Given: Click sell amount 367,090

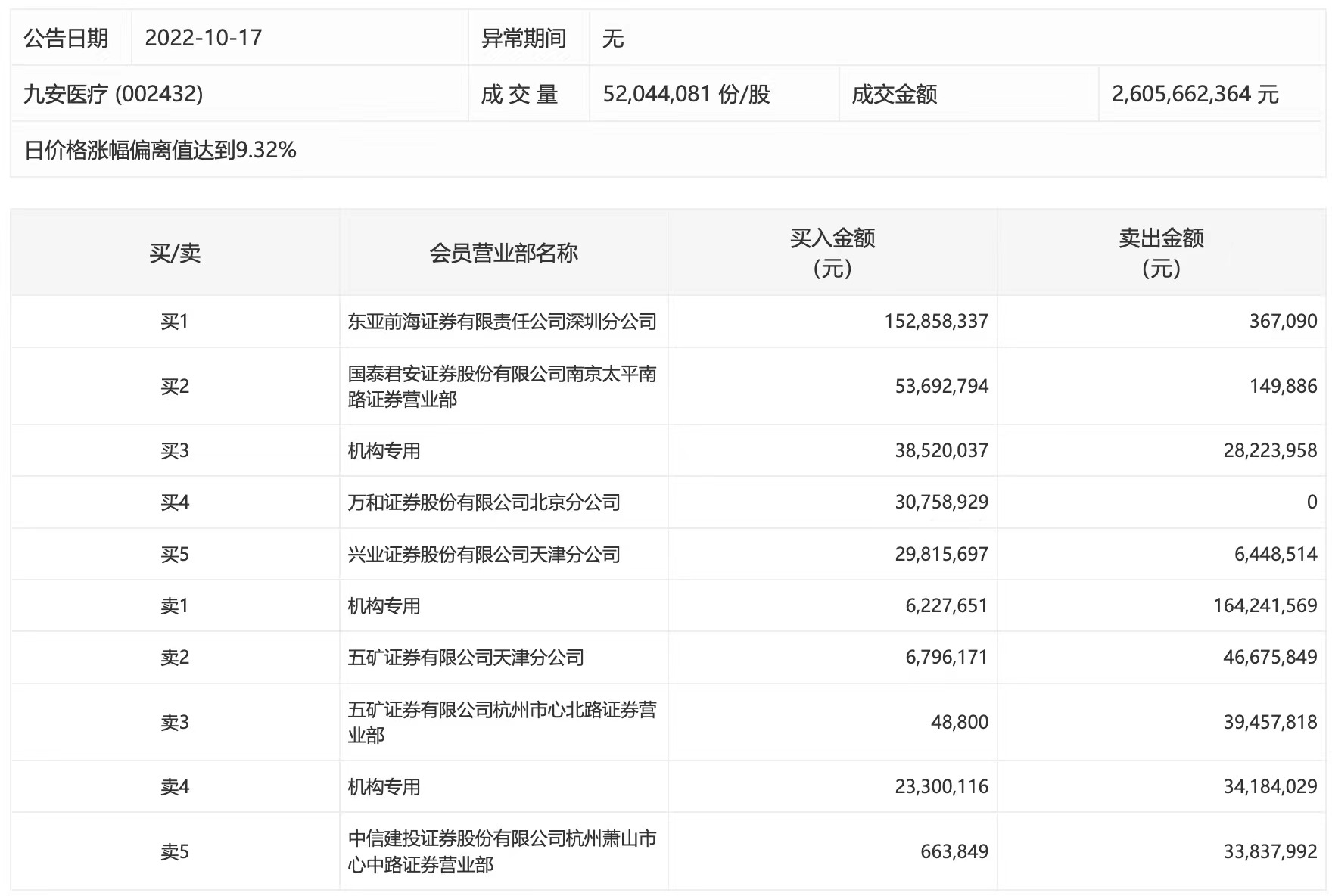Looking at the screenshot, I should tap(1283, 322).
